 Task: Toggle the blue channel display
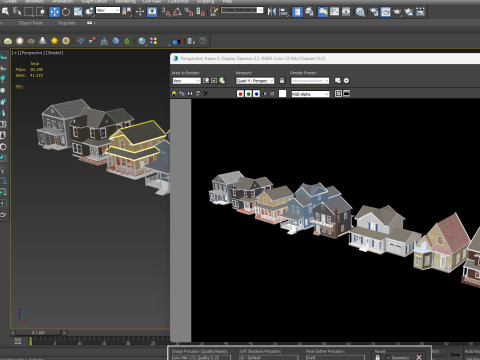click(256, 94)
